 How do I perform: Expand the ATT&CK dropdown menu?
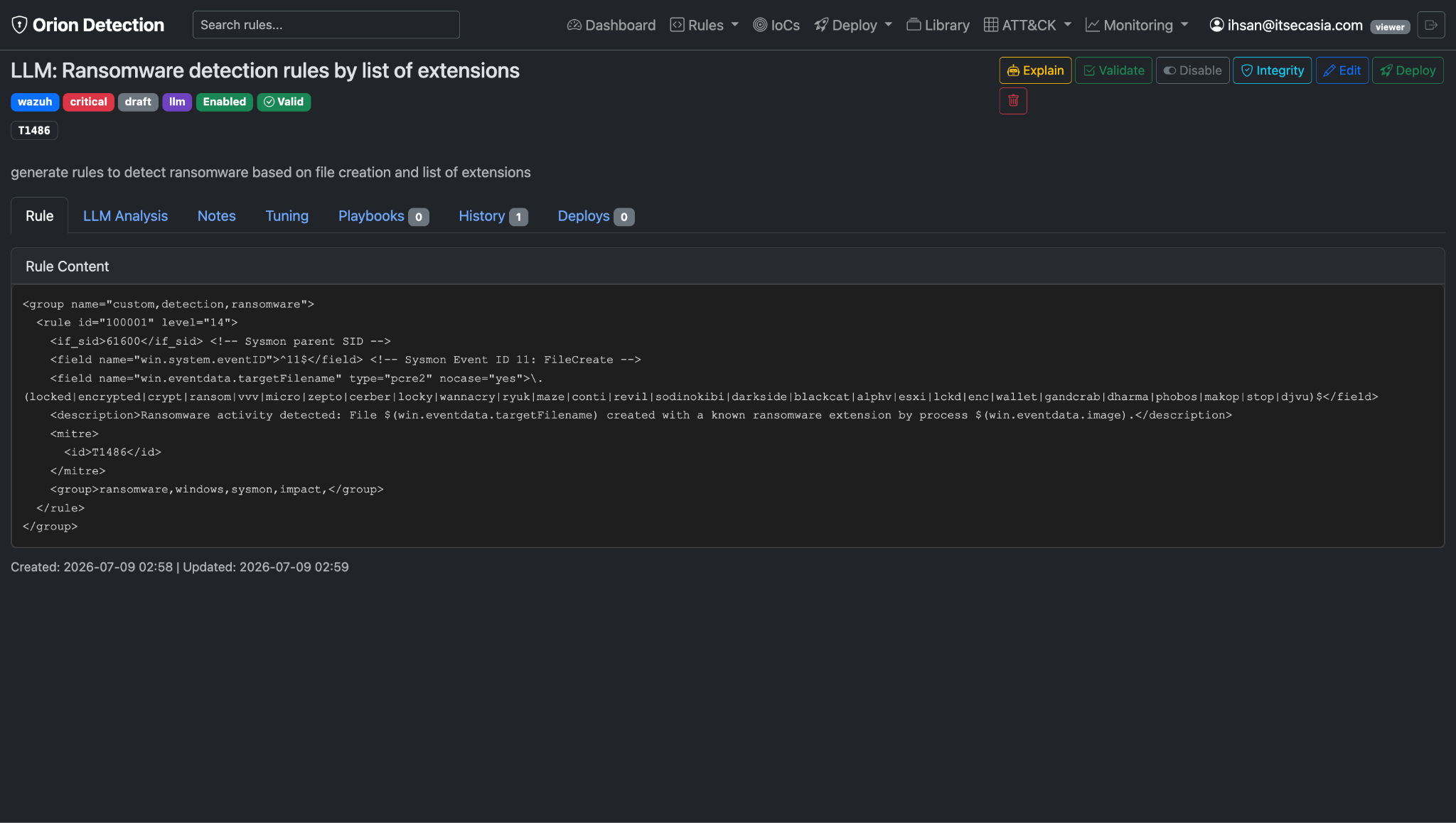[1027, 25]
